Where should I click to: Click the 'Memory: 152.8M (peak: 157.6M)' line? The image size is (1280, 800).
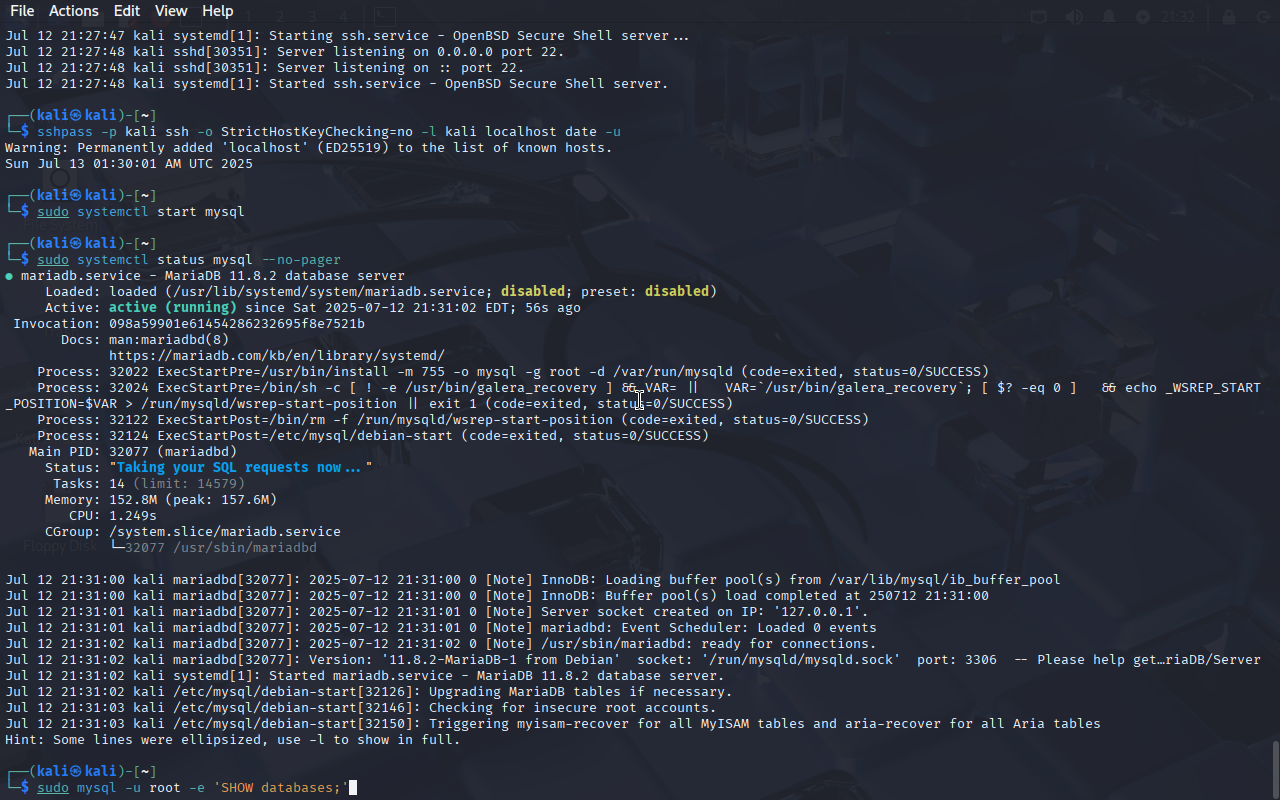coord(161,500)
